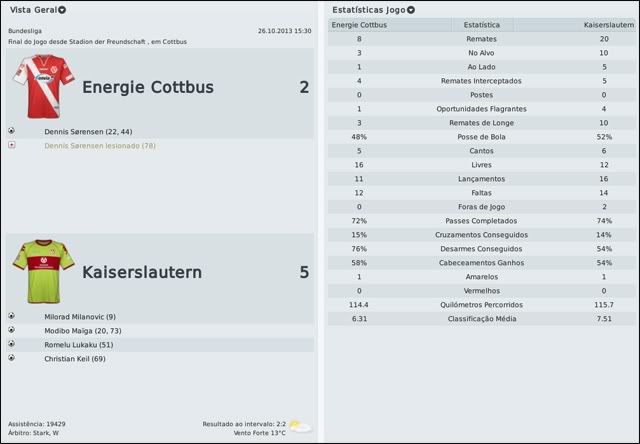Click the cloudy weather icon
640x444 pixels.
click(299, 427)
